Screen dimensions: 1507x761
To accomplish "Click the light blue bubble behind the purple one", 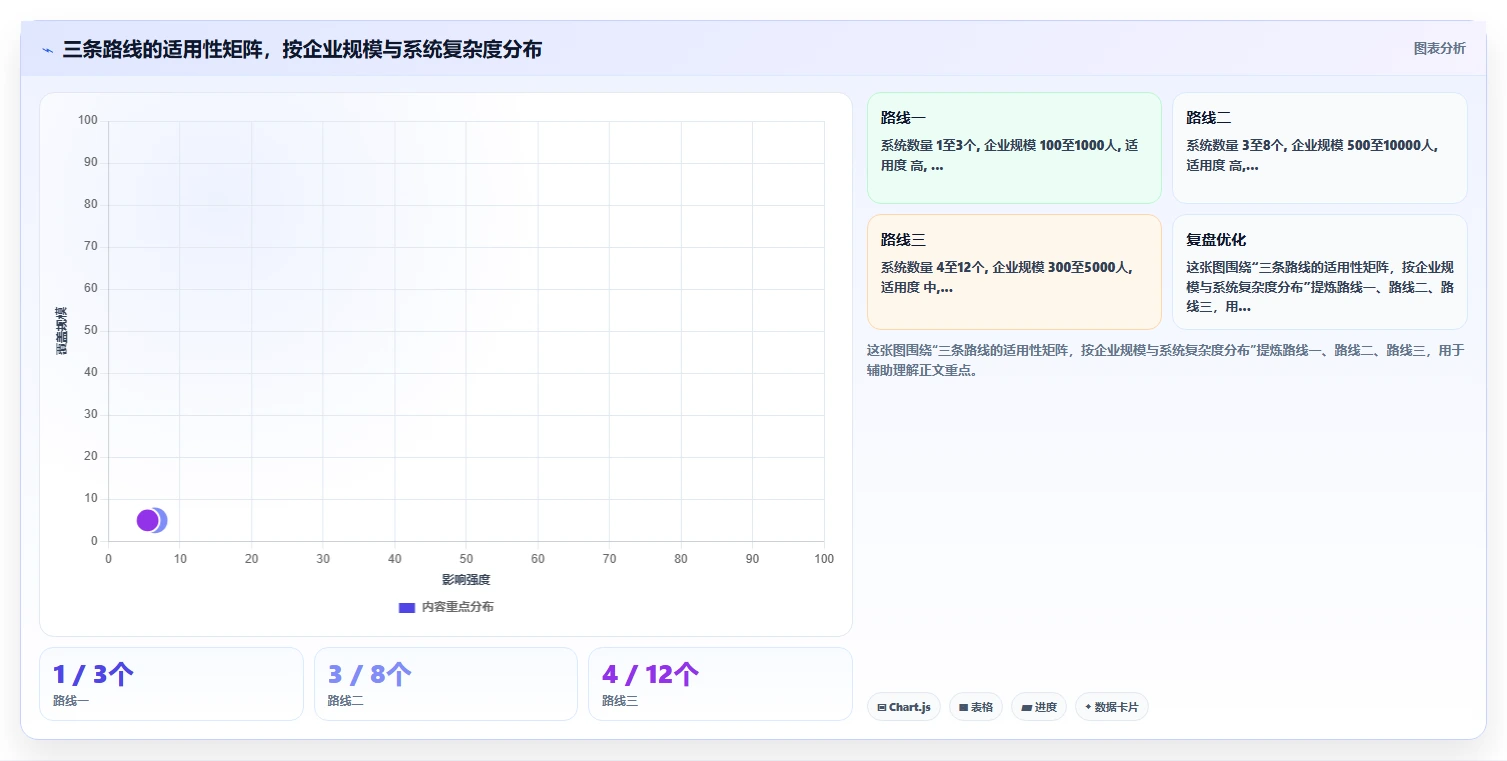I will [x=162, y=520].
